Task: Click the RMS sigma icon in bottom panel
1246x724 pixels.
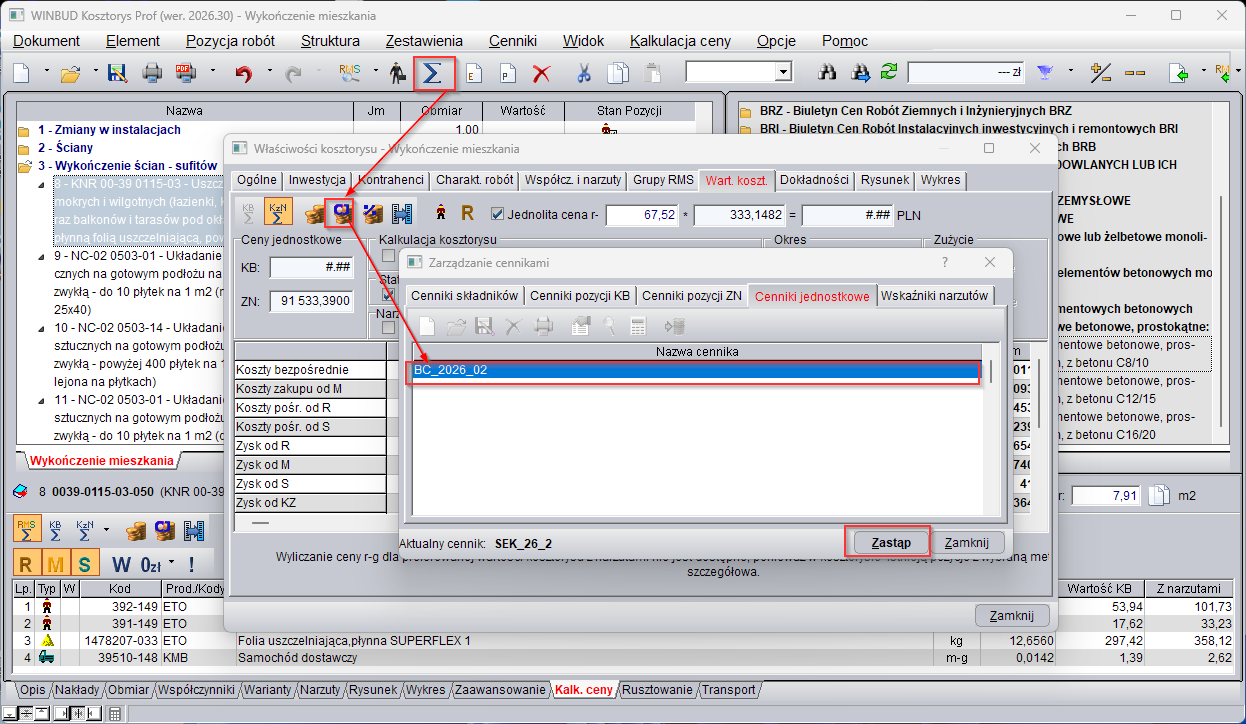Action: 27,529
